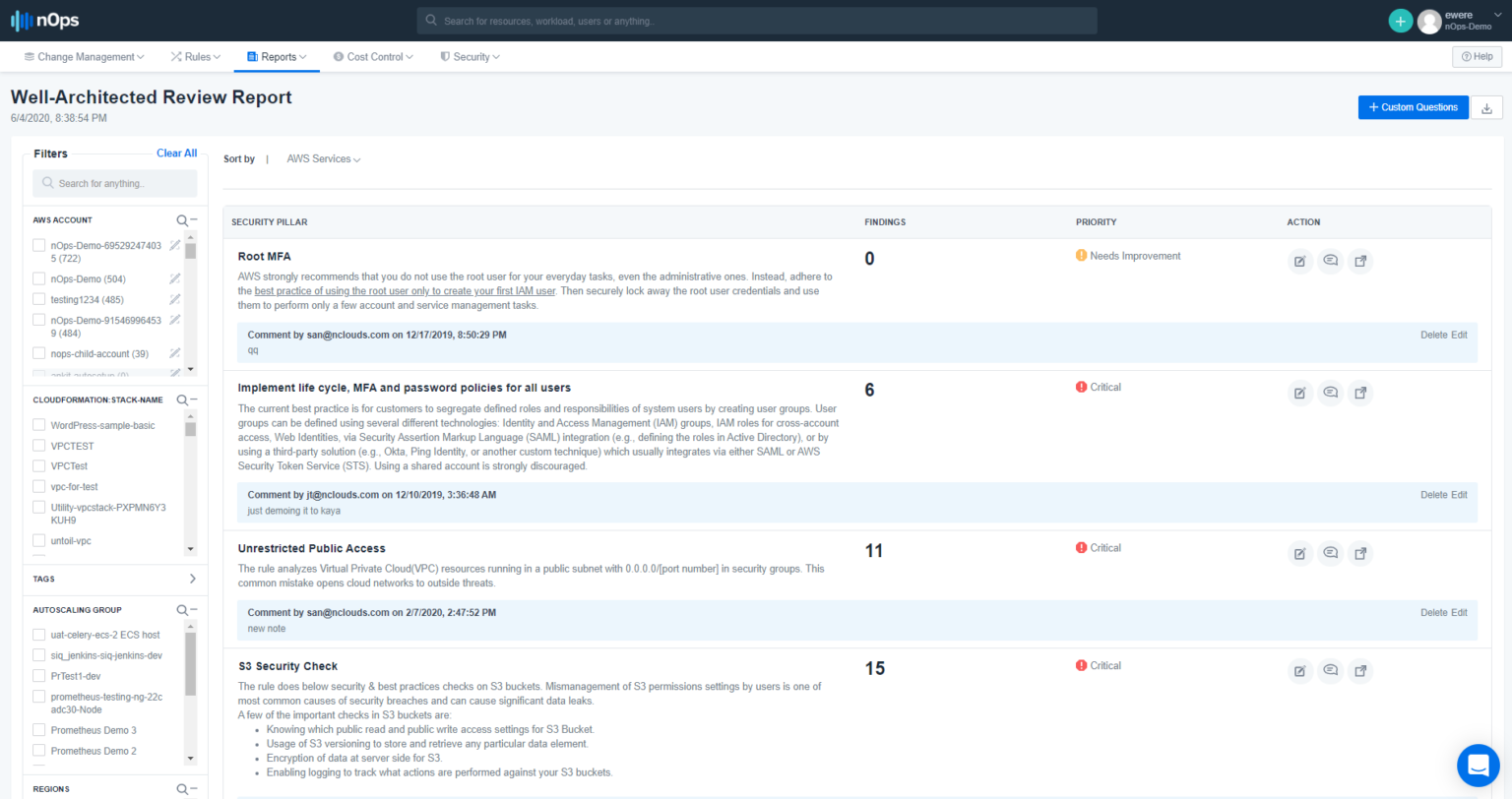
Task: Click the global search field
Action: pyautogui.click(x=758, y=20)
